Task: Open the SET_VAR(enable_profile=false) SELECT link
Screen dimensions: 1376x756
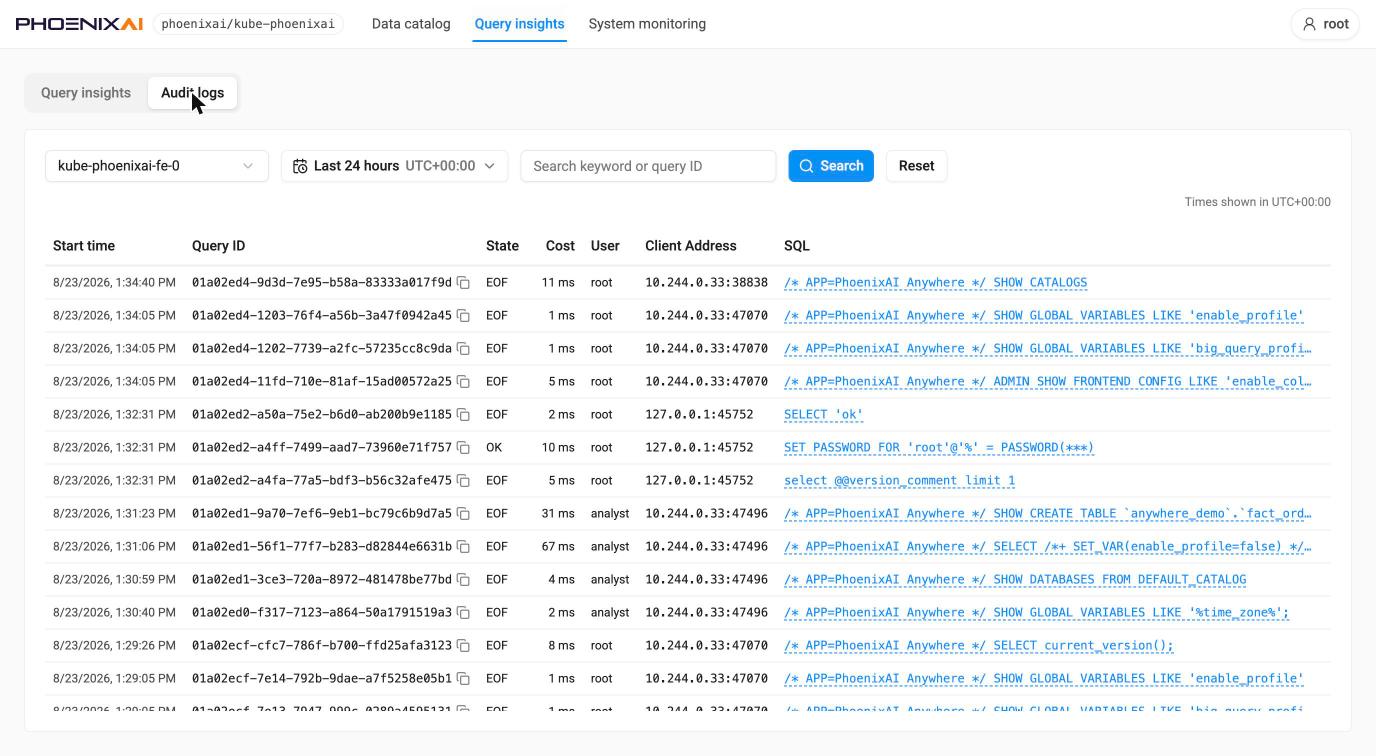Action: tap(1047, 547)
